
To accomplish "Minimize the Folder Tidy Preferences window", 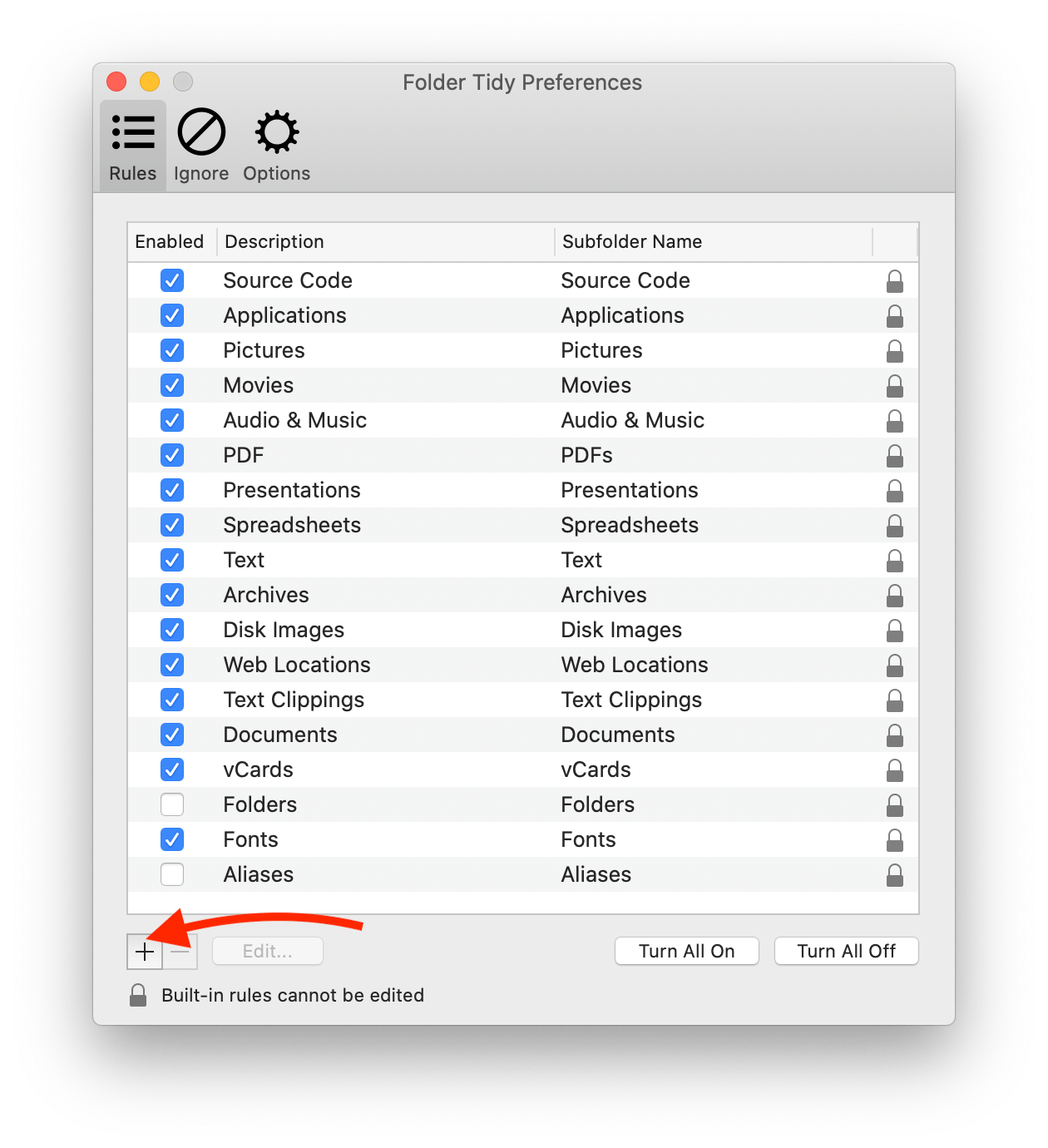I will pos(150,82).
